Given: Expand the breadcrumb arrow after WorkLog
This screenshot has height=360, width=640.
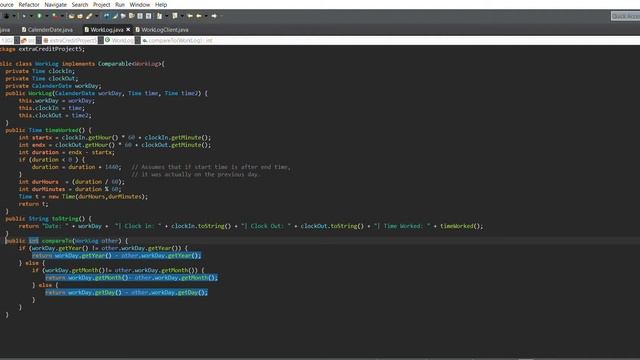Looking at the screenshot, I should 138,40.
